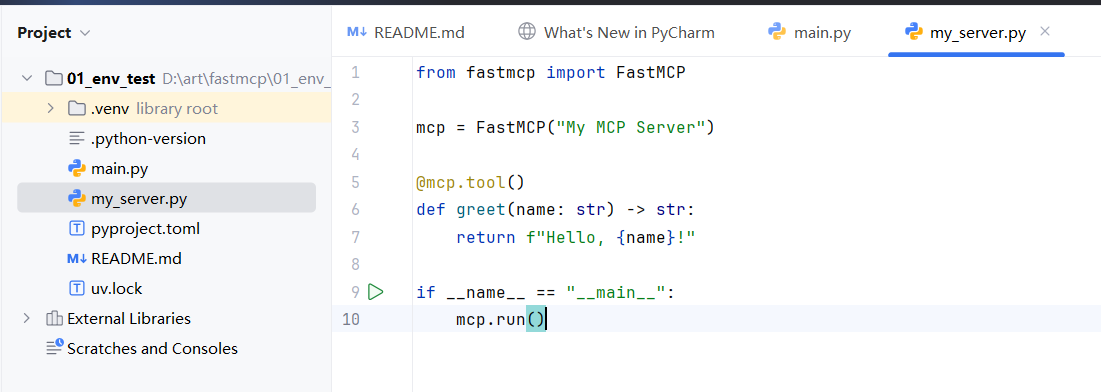Viewport: 1101px width, 392px height.
Task: Click the @mcp.tool decorator
Action: pos(461,182)
